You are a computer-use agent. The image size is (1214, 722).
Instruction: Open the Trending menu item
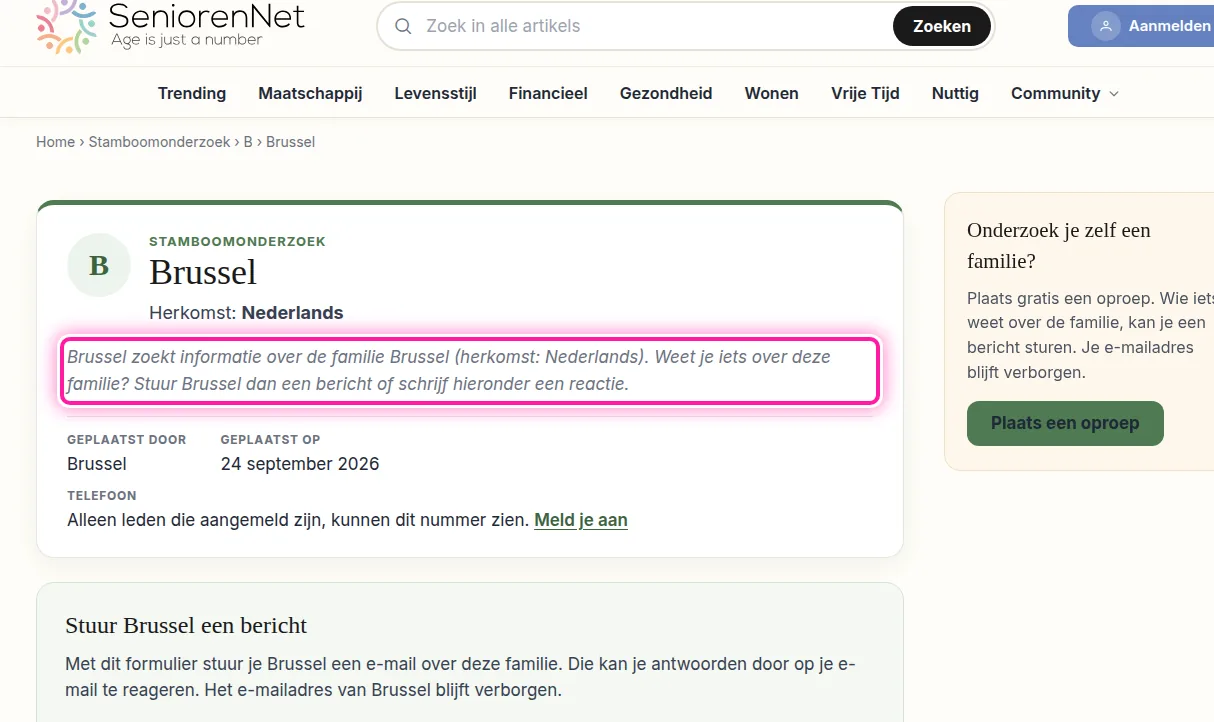pyautogui.click(x=192, y=93)
